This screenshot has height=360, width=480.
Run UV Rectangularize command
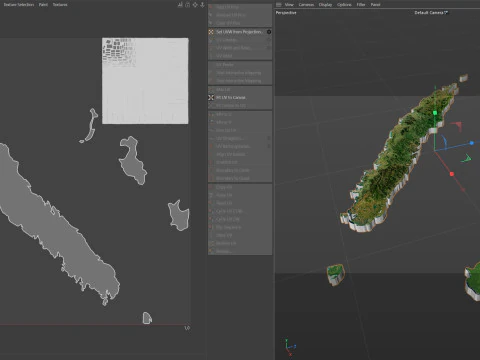pyautogui.click(x=239, y=146)
